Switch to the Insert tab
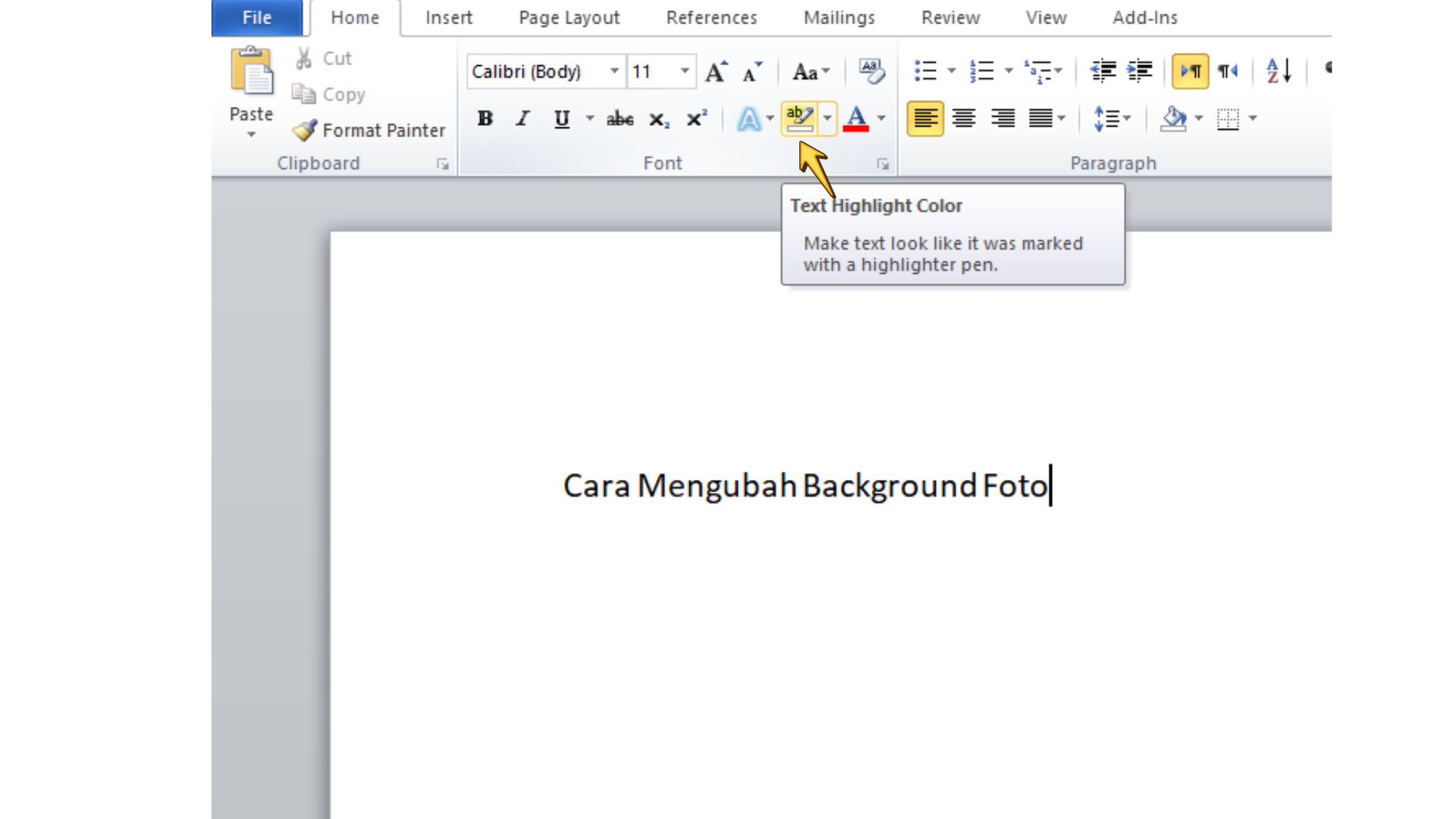1456x819 pixels. (x=448, y=17)
